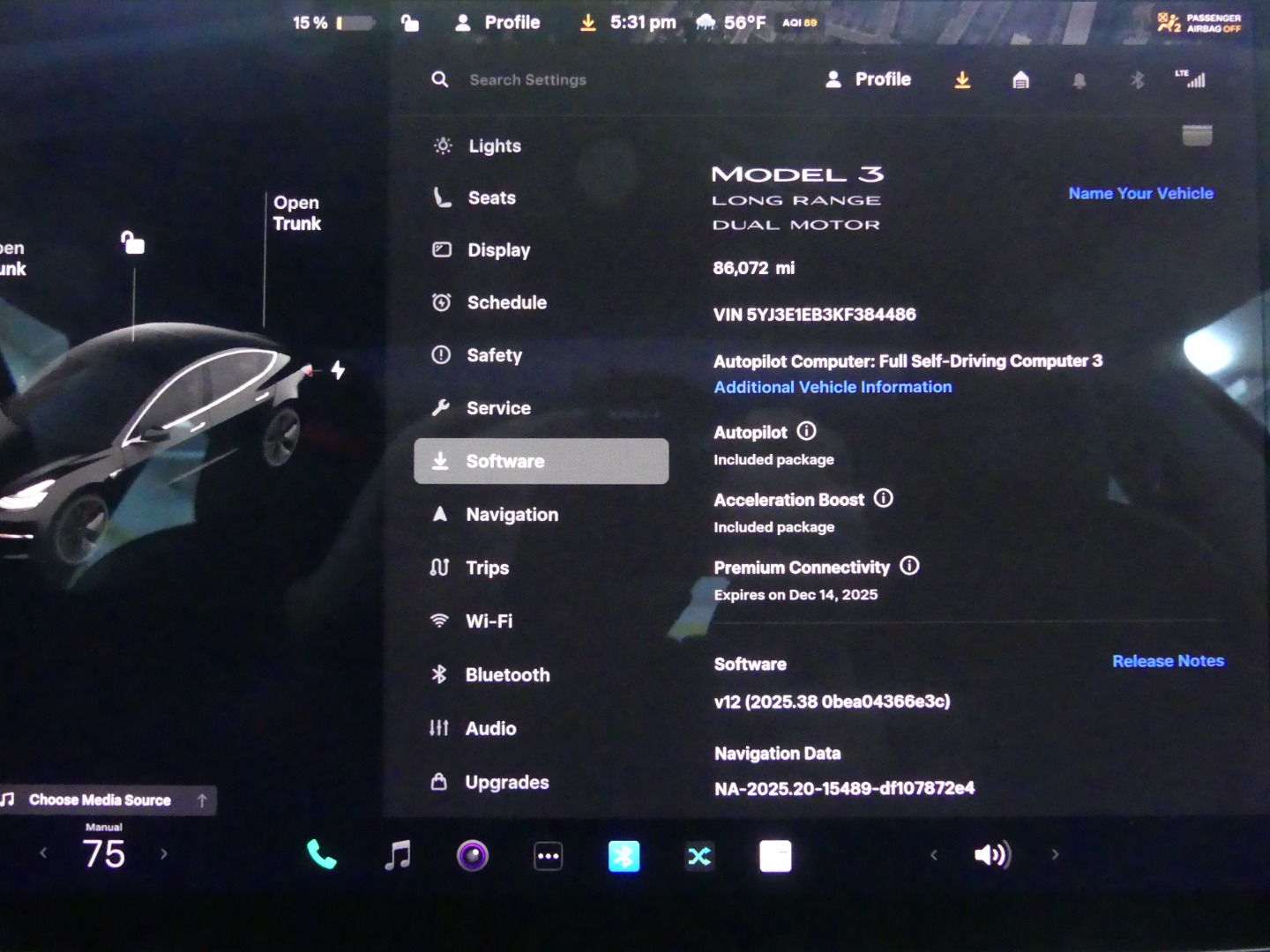Screen dimensions: 1270x952
Task: Tap the volume speaker icon
Action: pyautogui.click(x=991, y=854)
